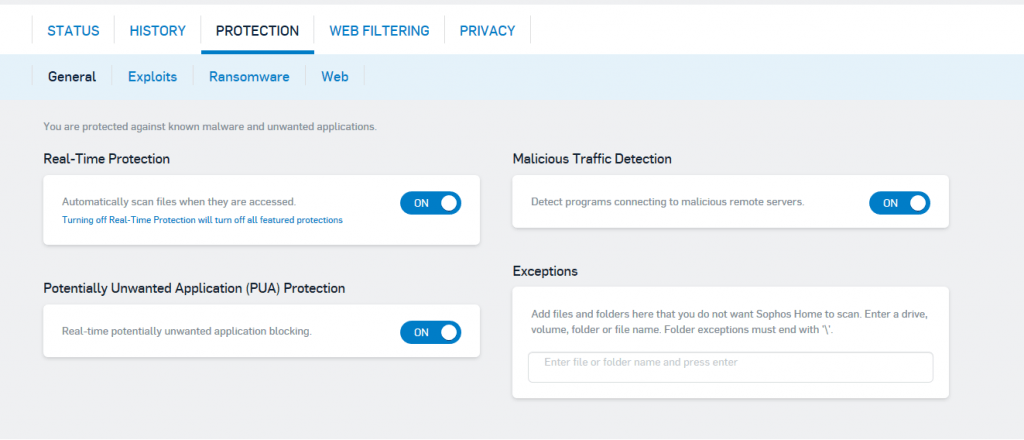The image size is (1024, 440).
Task: Open the STATUS tab
Action: pyautogui.click(x=73, y=31)
